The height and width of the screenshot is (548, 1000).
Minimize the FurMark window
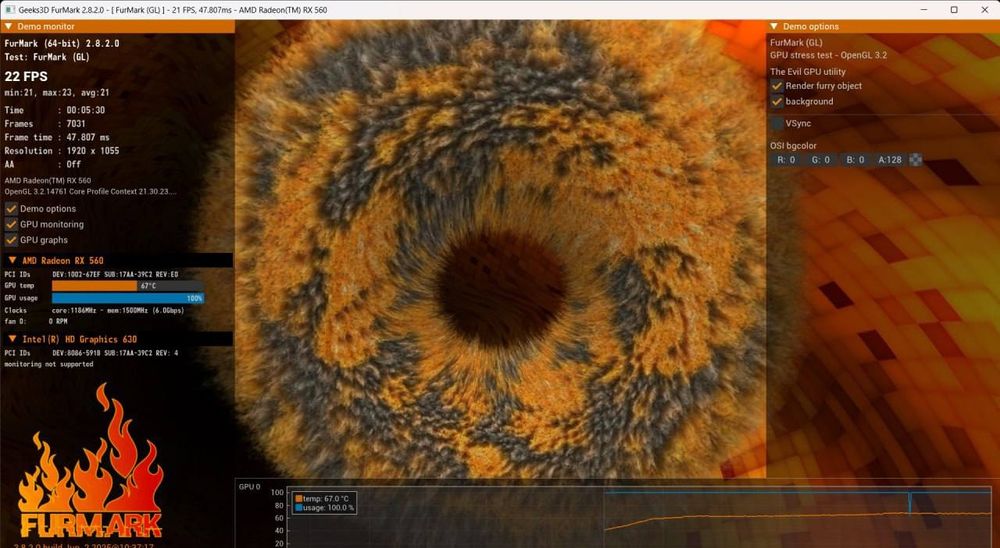click(x=925, y=10)
